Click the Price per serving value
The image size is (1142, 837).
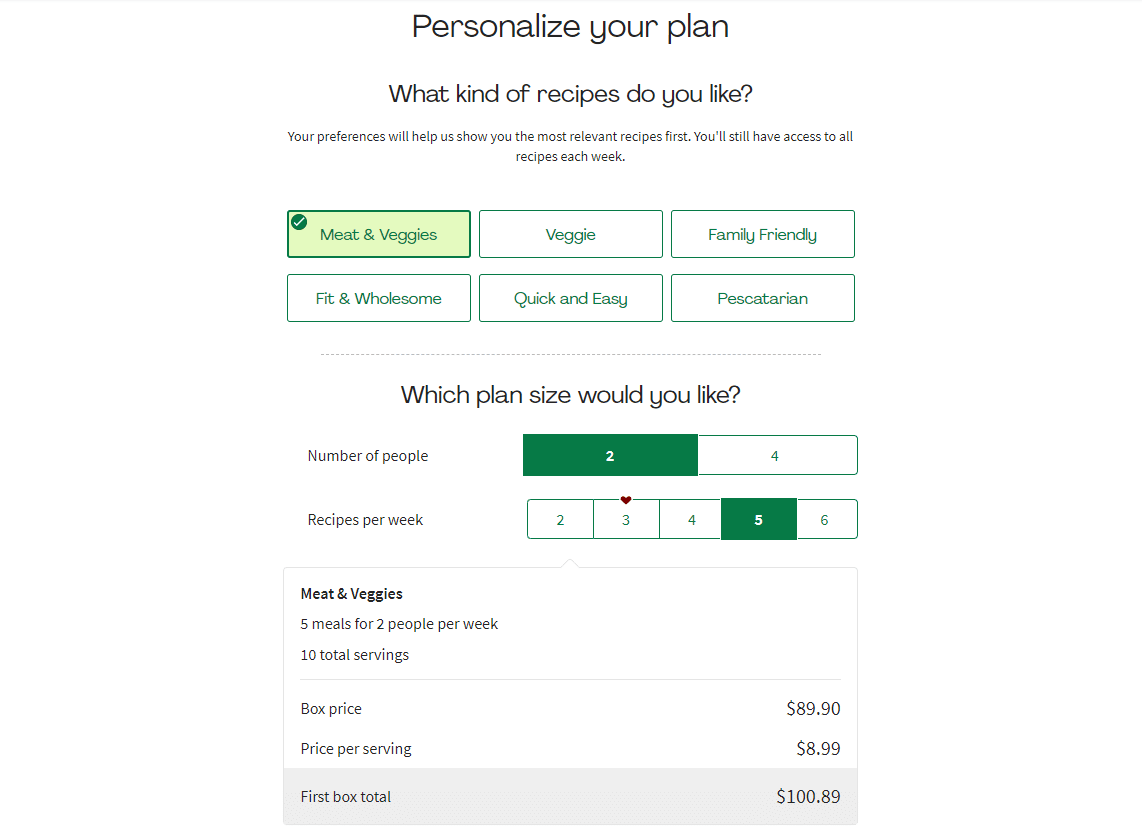(817, 749)
